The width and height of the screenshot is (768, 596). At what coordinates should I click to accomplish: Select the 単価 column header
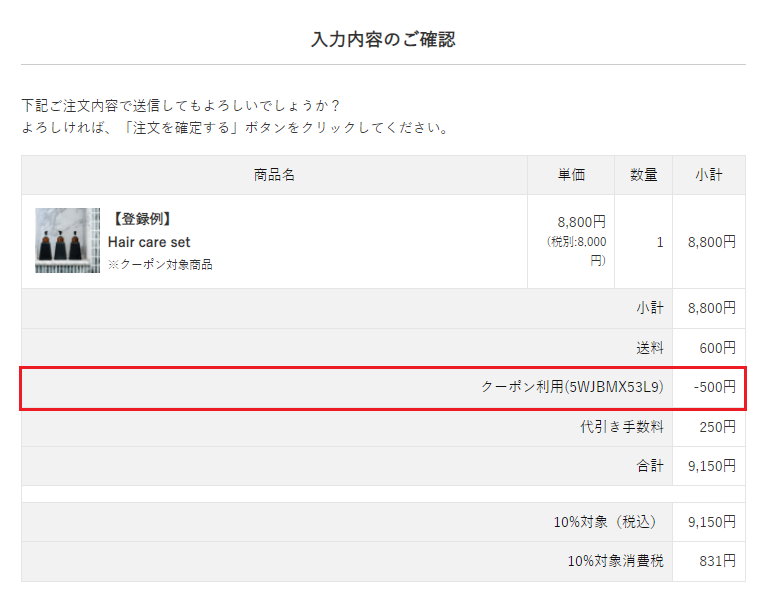click(571, 175)
